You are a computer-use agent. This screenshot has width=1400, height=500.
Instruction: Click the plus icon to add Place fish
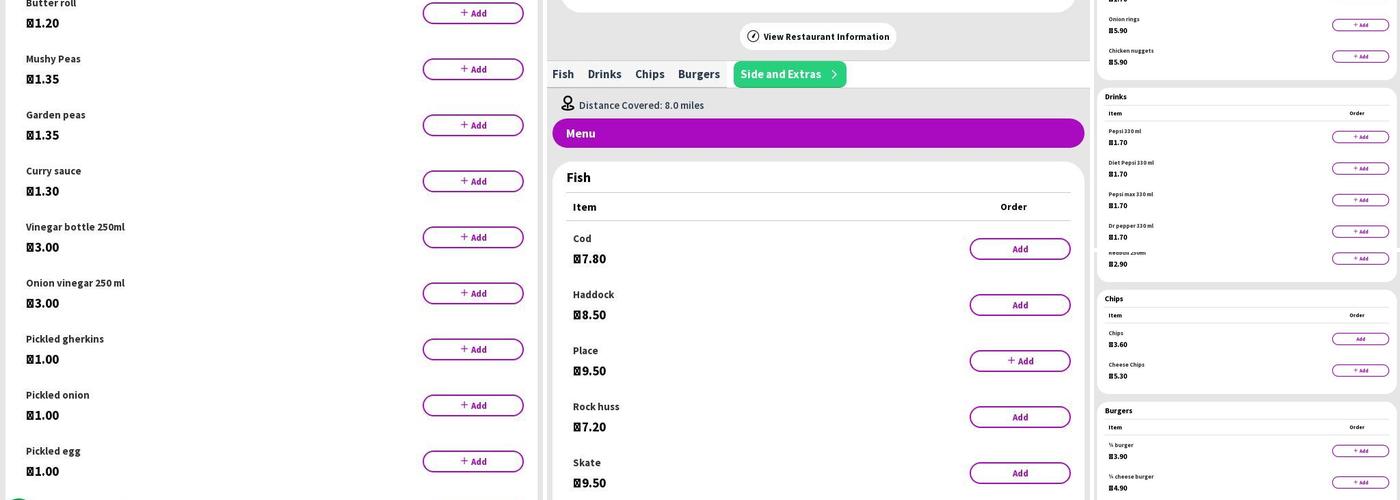tap(1011, 361)
